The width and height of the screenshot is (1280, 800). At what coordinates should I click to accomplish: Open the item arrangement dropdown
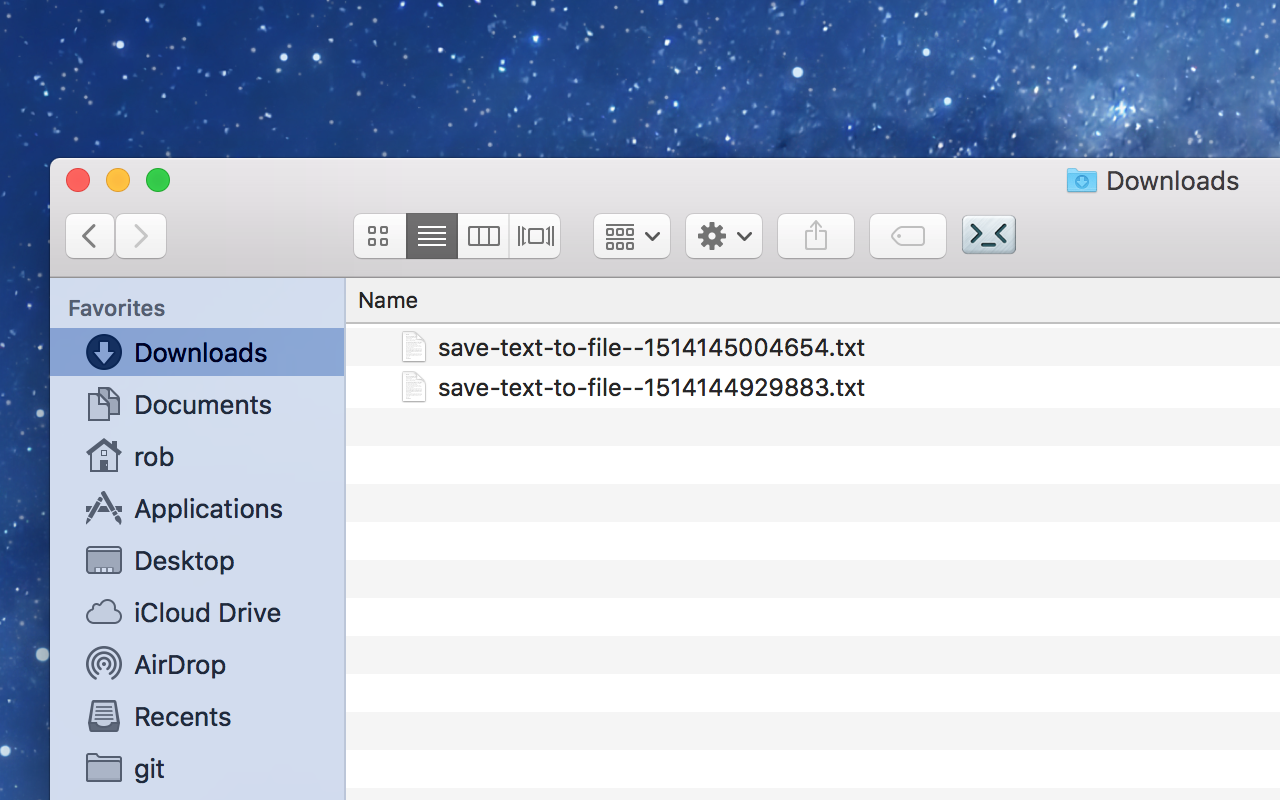point(631,236)
